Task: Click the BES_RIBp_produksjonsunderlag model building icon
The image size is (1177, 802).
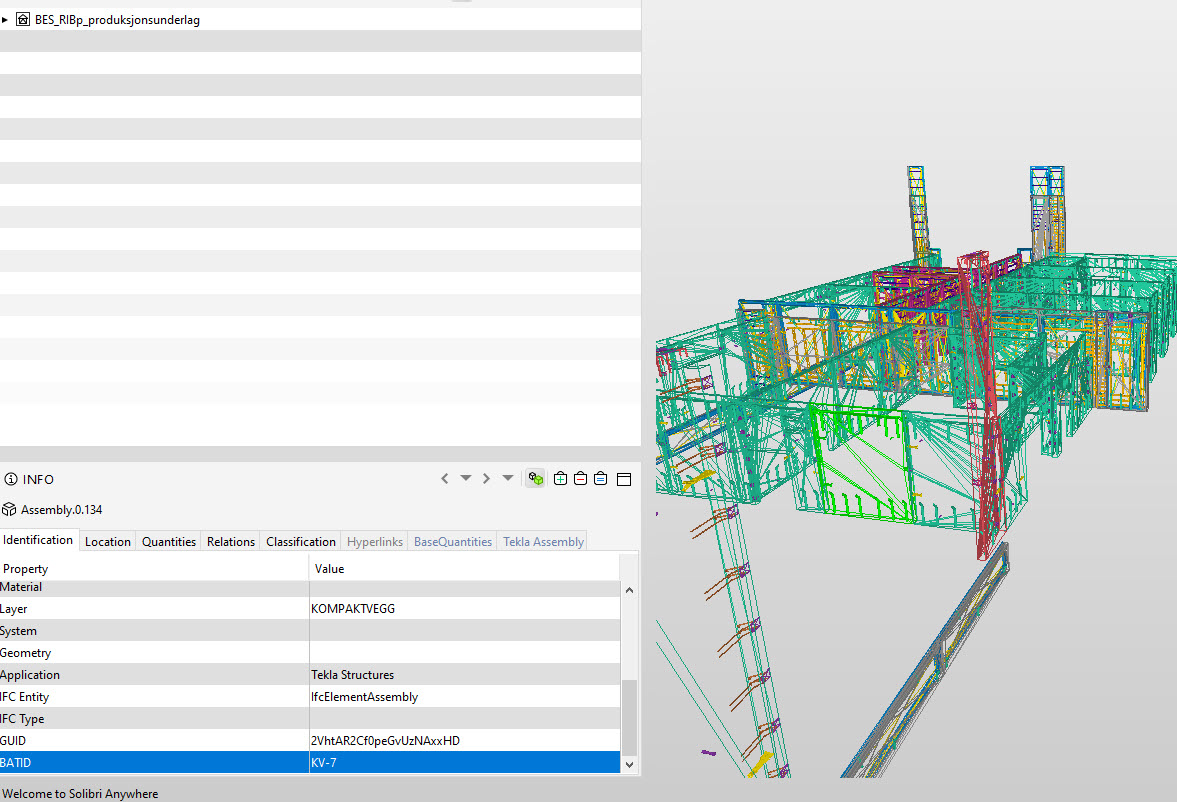Action: (23, 19)
